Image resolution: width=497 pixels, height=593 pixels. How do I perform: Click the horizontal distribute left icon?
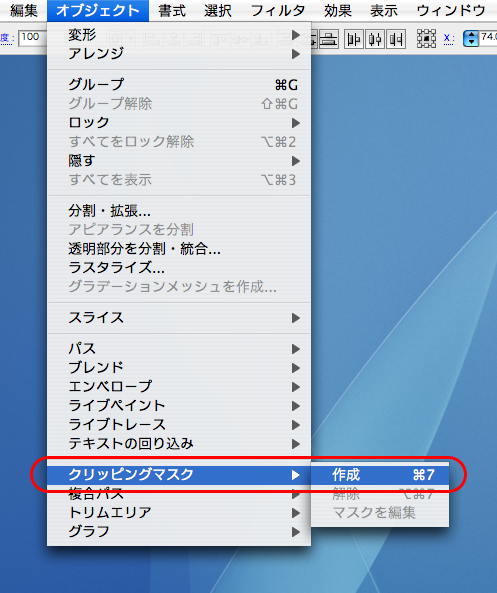click(x=354, y=39)
